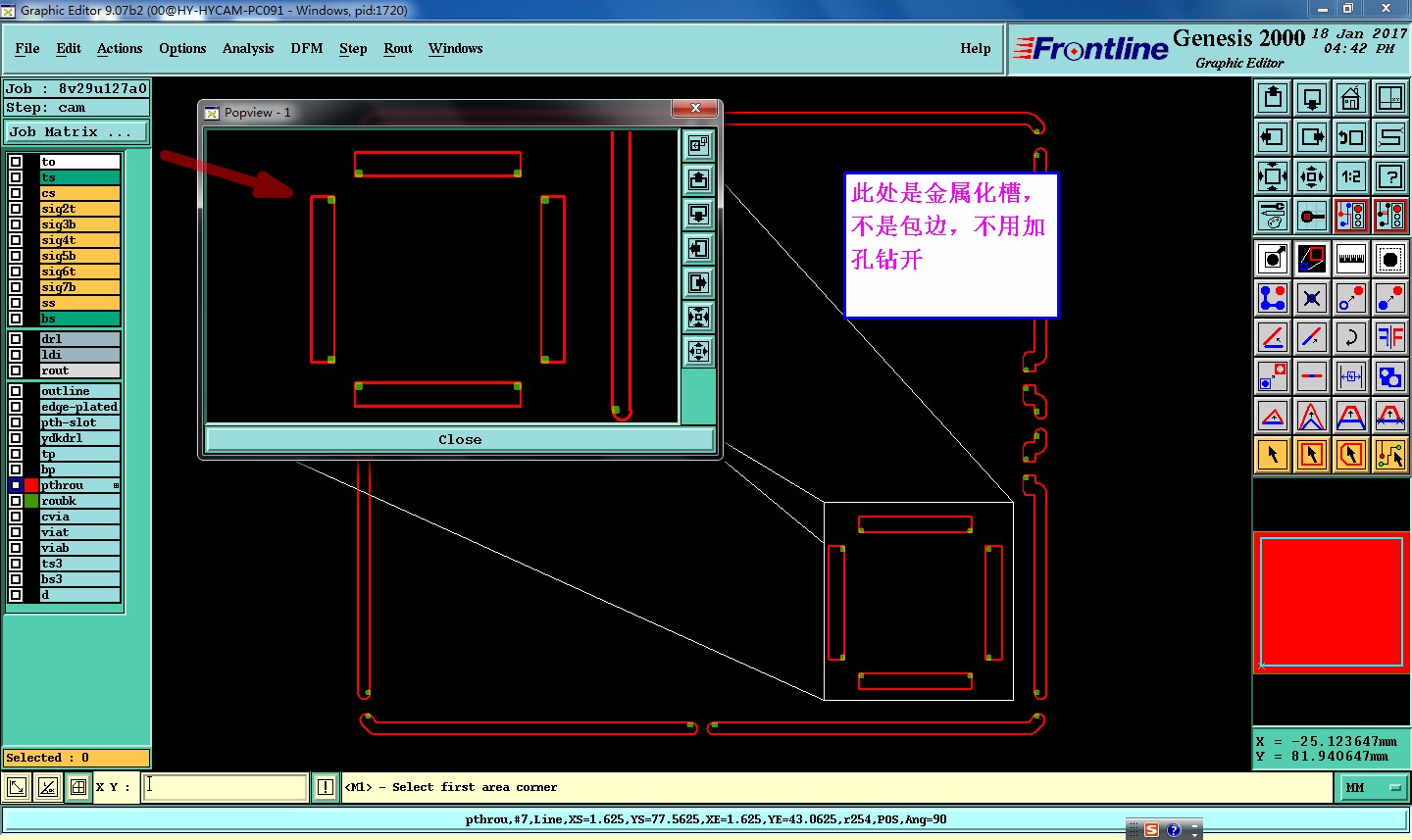
Task: Toggle display checkbox for layer rout
Action: (16, 371)
